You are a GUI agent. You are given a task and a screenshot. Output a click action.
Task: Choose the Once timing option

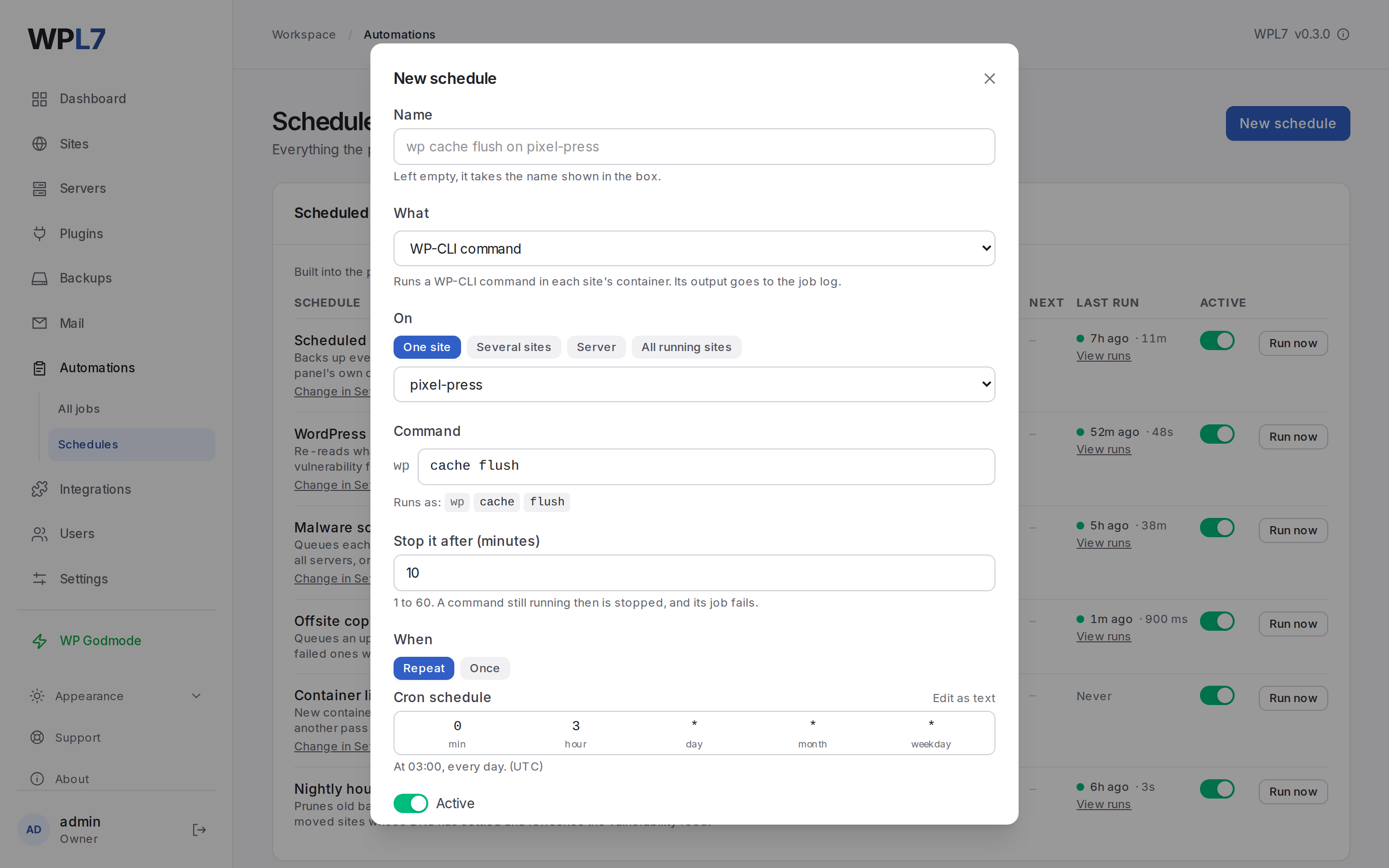point(484,668)
